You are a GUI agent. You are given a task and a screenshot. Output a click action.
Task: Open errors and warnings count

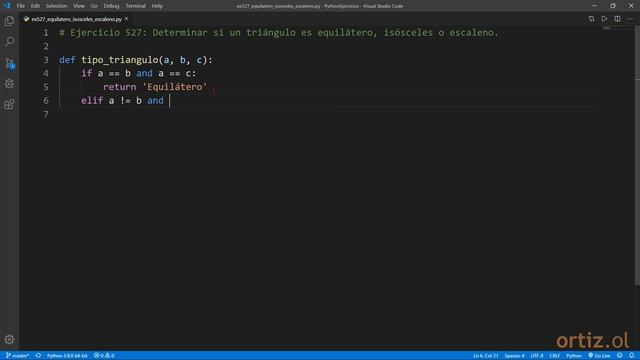pos(104,356)
